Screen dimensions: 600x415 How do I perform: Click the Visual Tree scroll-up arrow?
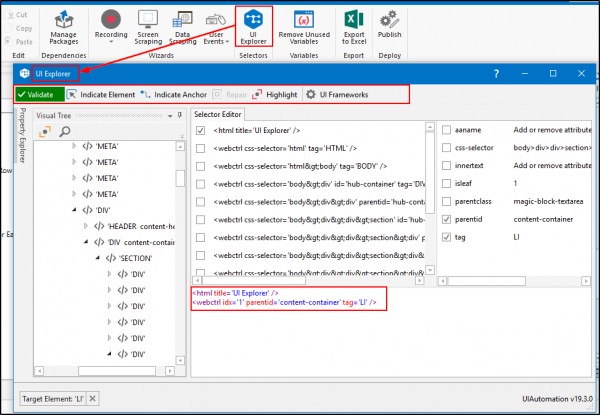(180, 146)
